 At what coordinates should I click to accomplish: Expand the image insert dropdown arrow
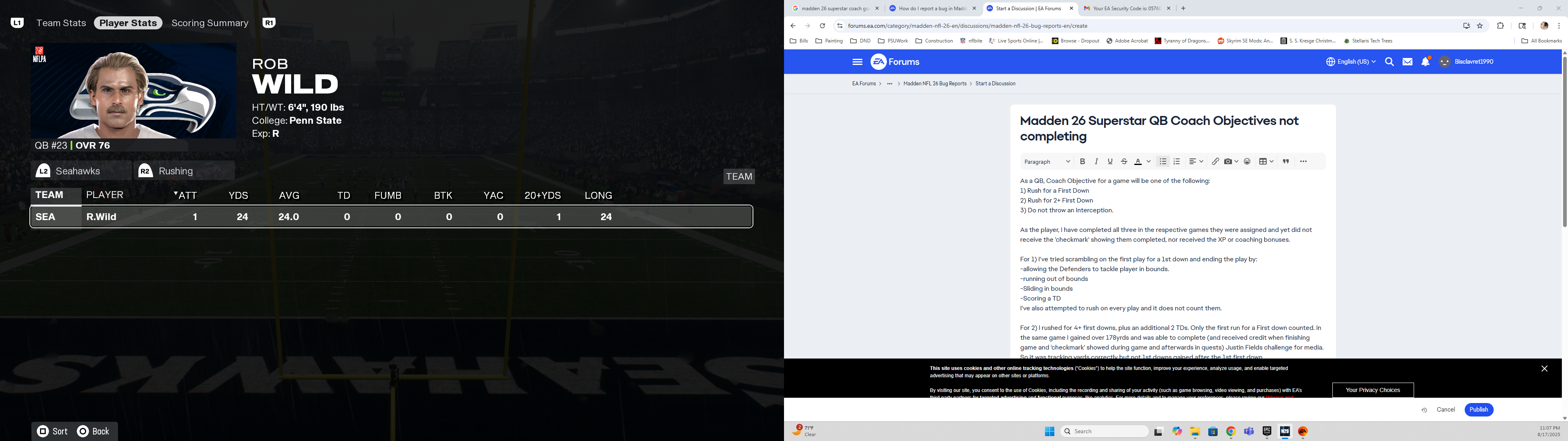pos(1236,161)
